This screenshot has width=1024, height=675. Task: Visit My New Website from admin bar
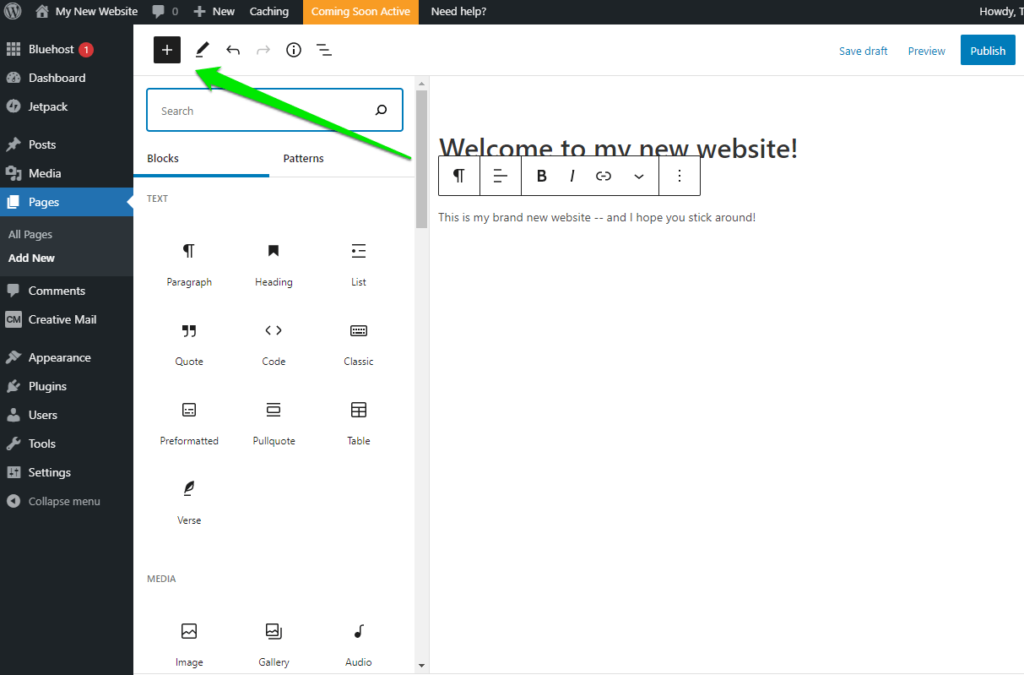tap(86, 11)
